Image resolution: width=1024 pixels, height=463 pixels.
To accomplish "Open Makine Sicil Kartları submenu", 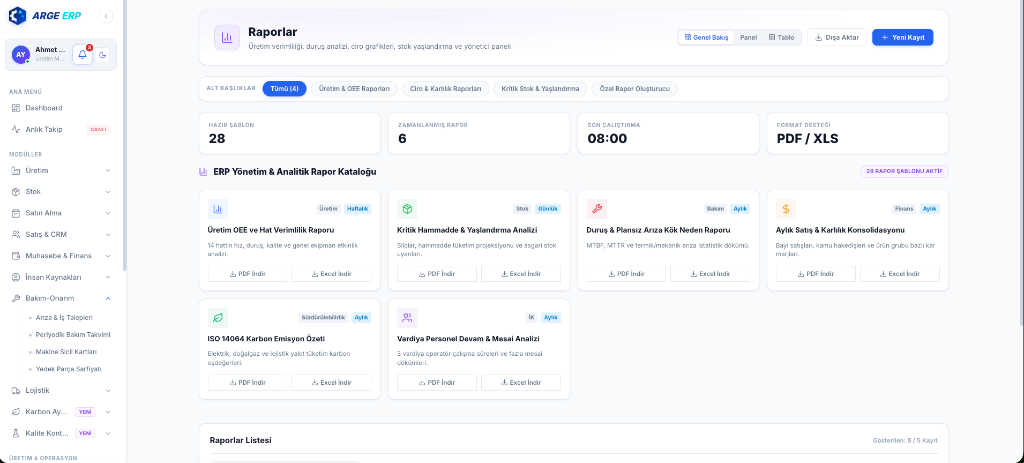I will 66,351.
